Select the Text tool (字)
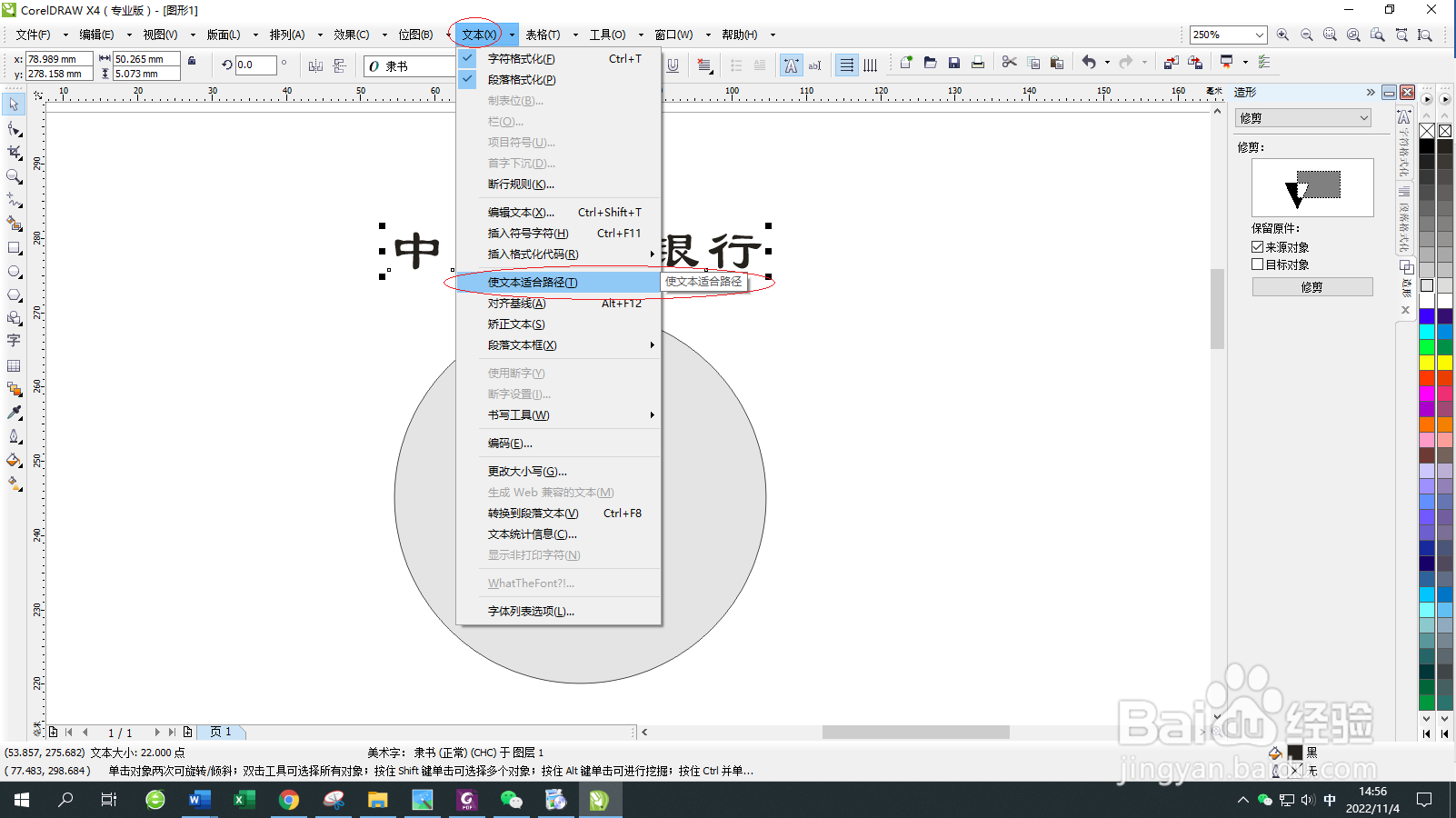The width and height of the screenshot is (1456, 818). (14, 341)
